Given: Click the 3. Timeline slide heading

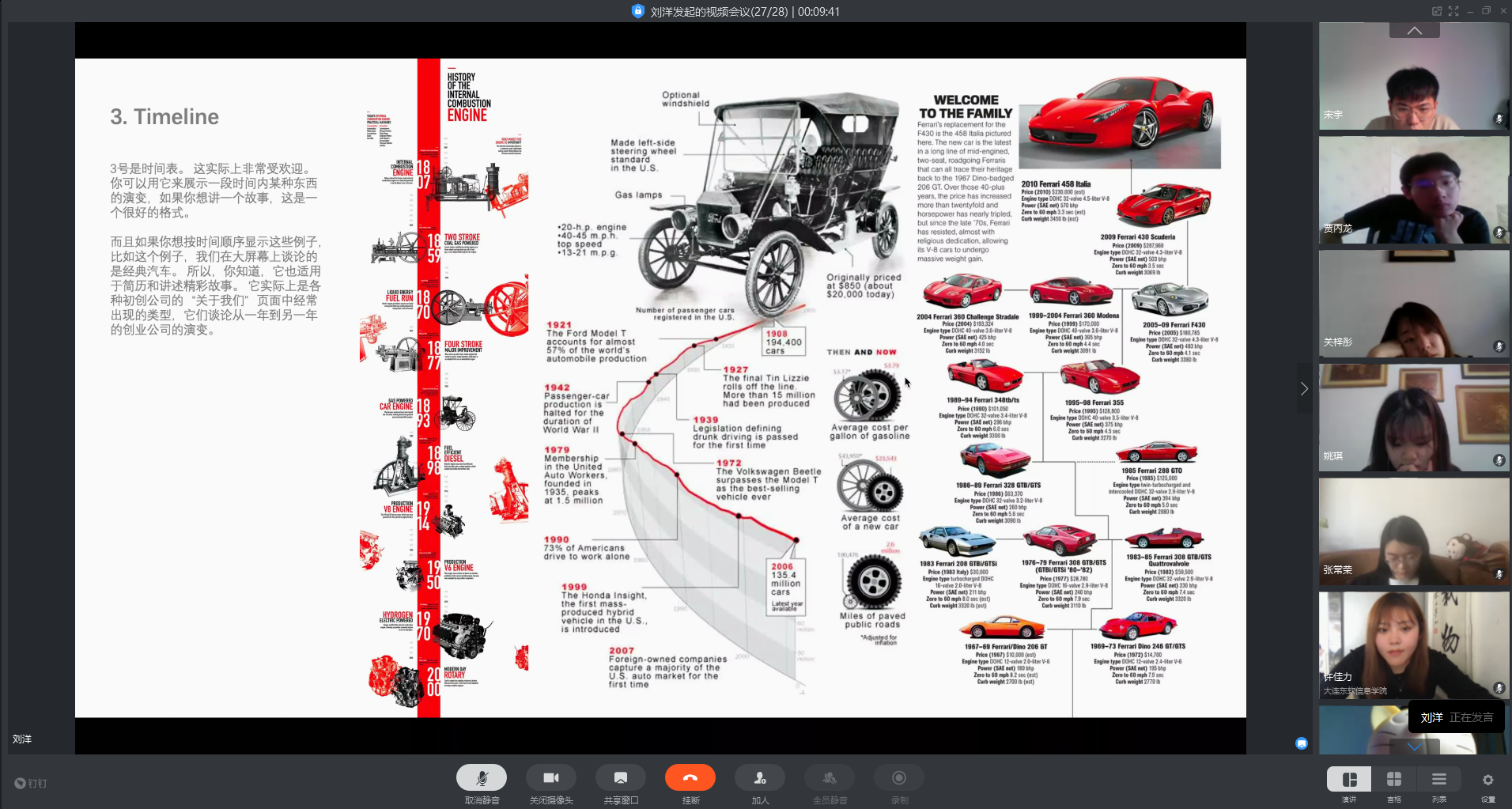Looking at the screenshot, I should (164, 117).
